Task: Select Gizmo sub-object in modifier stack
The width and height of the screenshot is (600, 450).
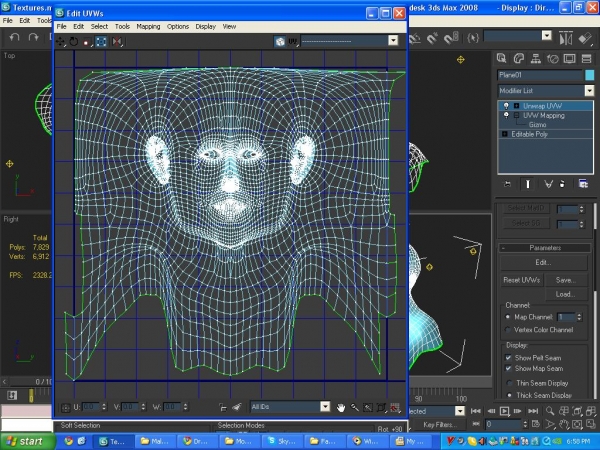Action: pos(537,125)
